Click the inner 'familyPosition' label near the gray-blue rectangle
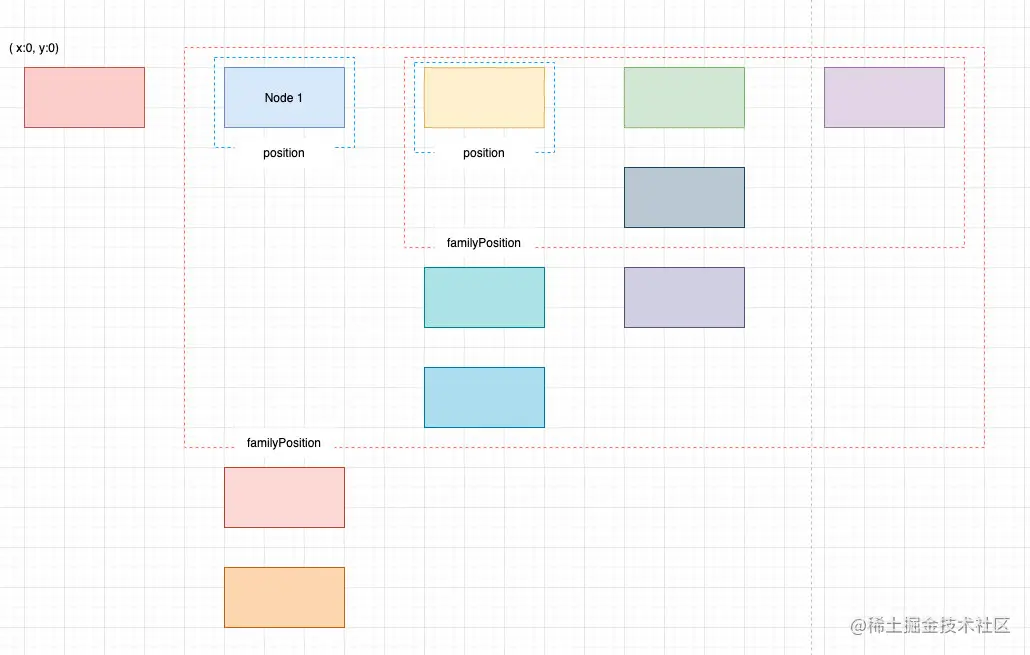 (x=483, y=243)
